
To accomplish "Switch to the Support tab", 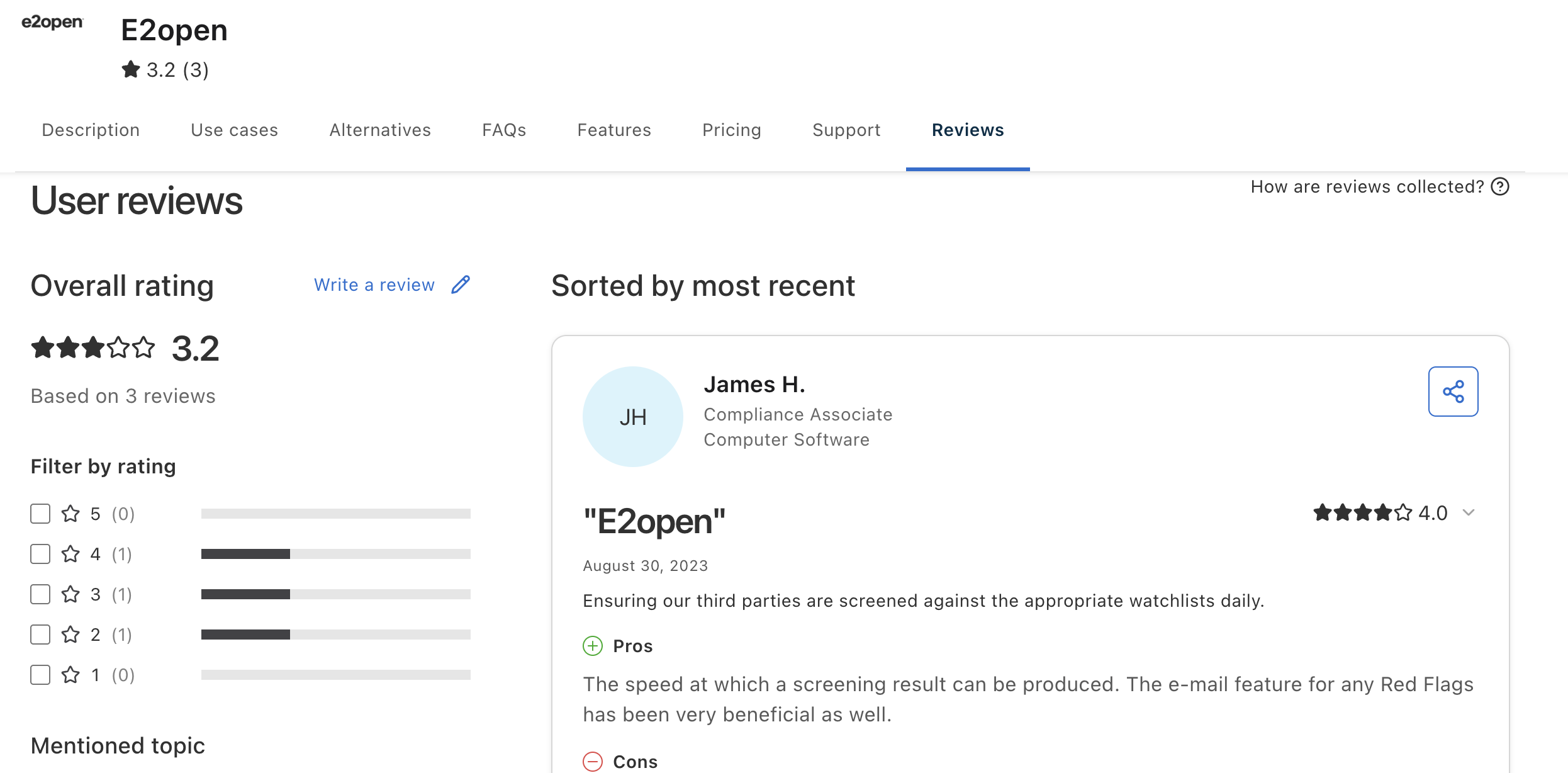I will tap(846, 130).
